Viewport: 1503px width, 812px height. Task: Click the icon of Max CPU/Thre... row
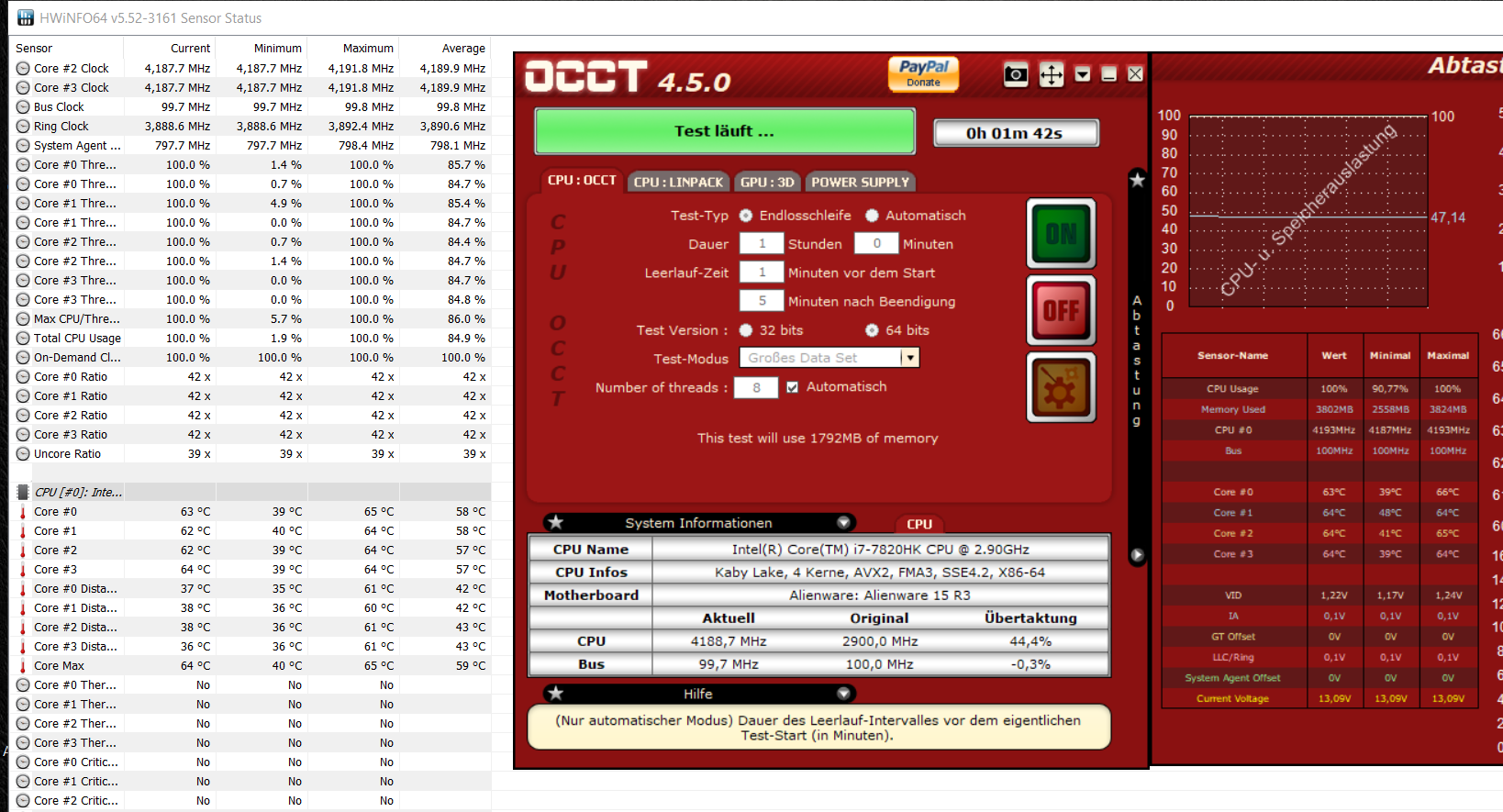[23, 318]
